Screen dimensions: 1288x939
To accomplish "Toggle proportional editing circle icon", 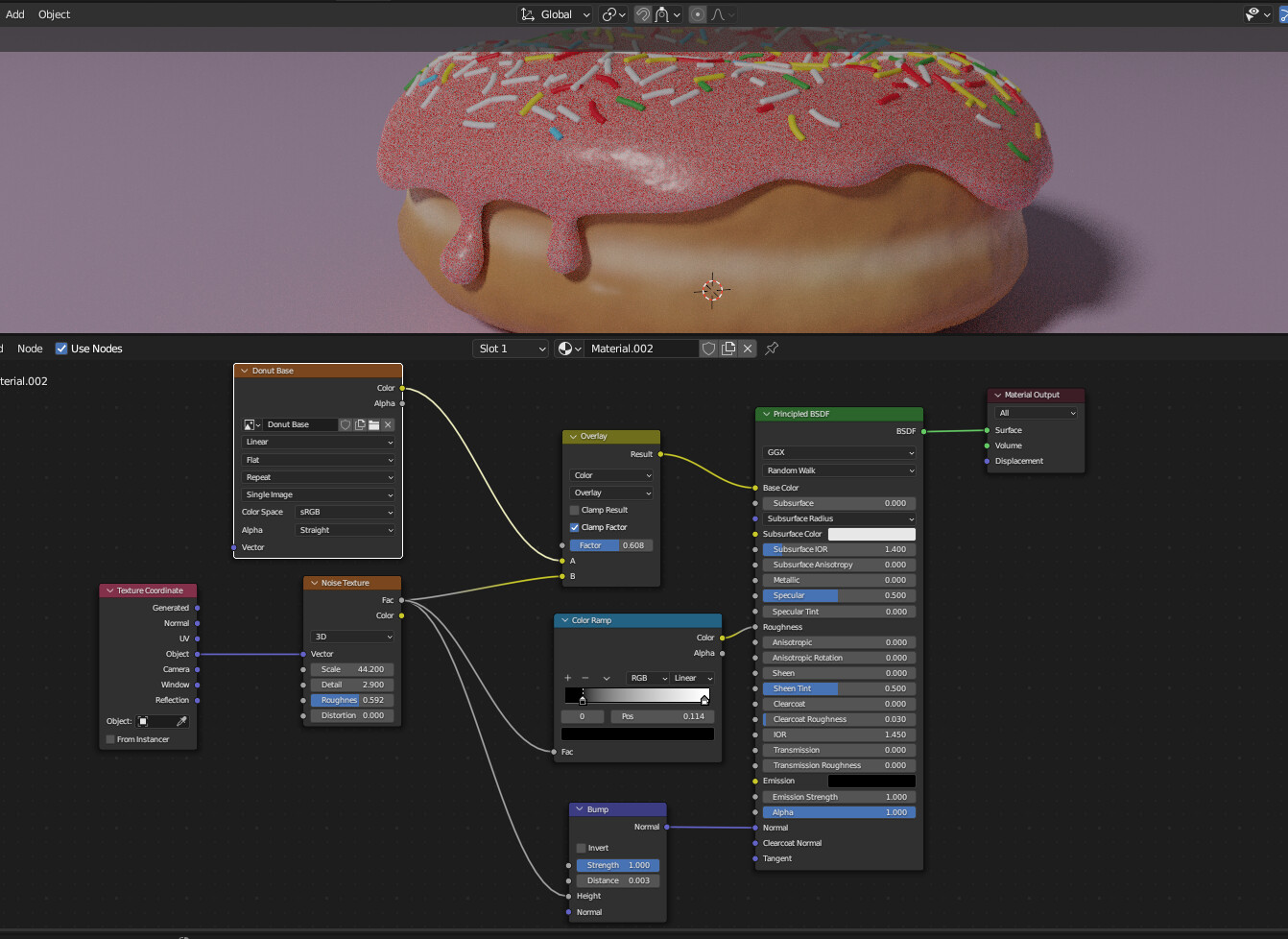I will 698,14.
